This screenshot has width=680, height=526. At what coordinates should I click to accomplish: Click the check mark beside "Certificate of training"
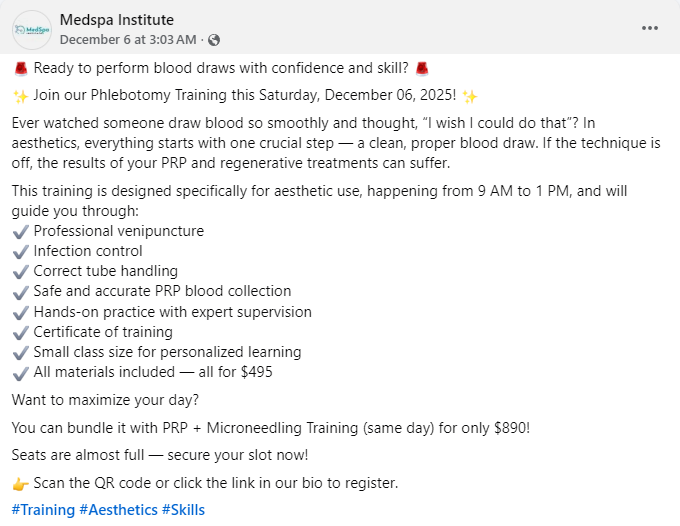(20, 332)
